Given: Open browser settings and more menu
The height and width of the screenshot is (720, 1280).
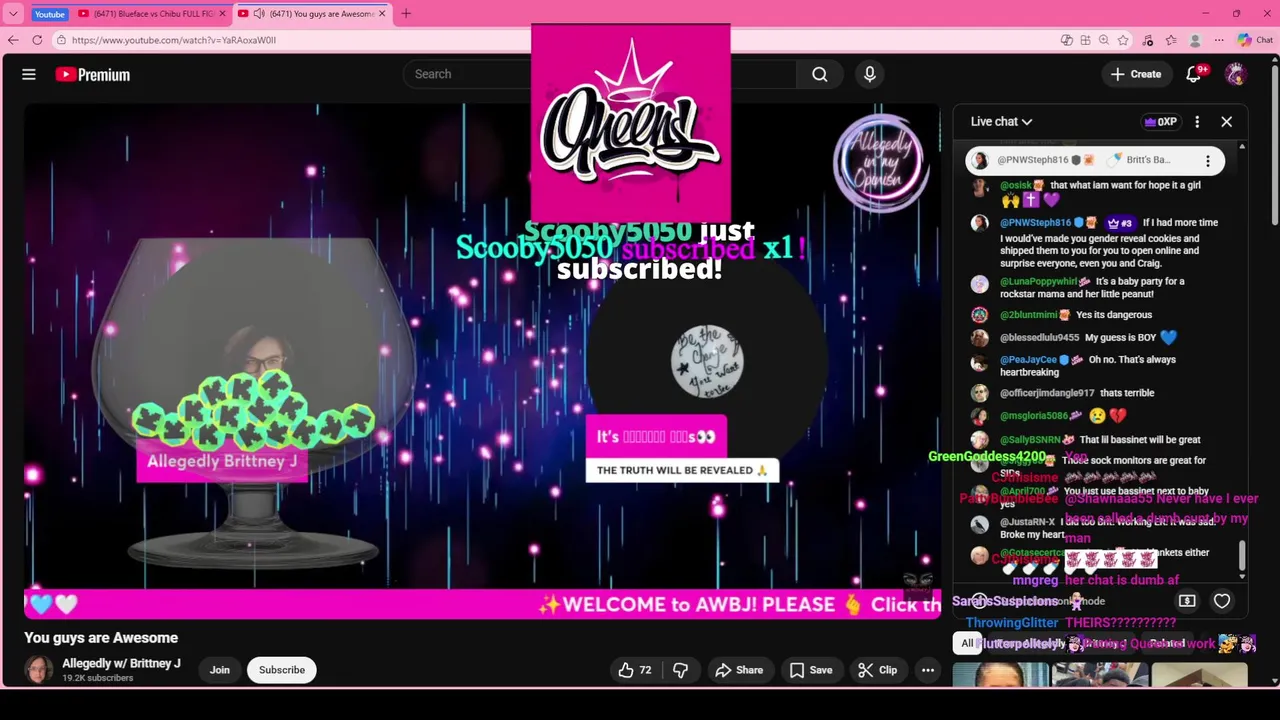Looking at the screenshot, I should (x=1219, y=40).
